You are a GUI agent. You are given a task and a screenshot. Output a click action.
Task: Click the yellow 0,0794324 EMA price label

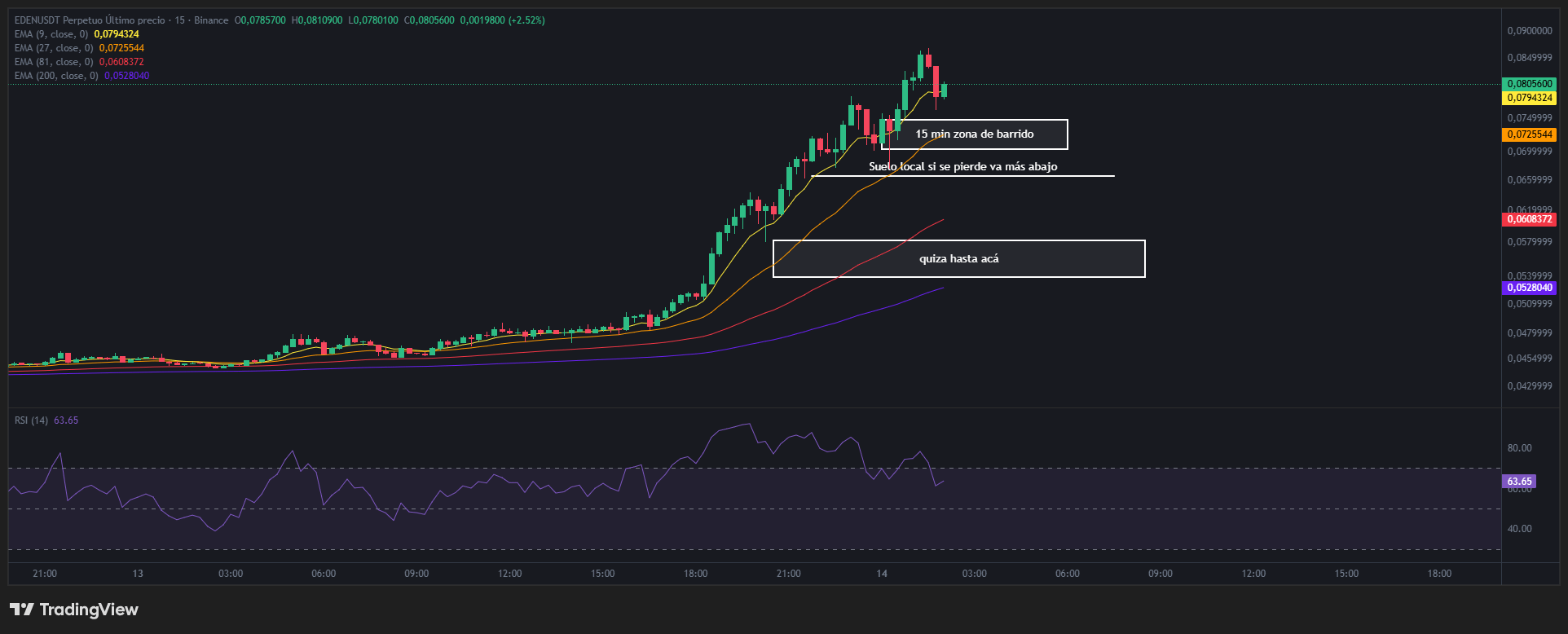point(1529,98)
